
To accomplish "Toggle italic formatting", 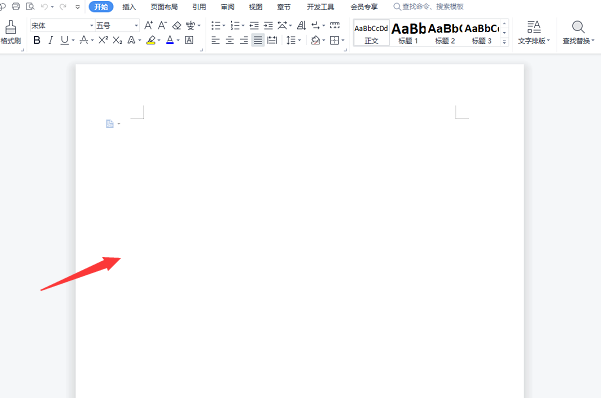I will [51, 40].
